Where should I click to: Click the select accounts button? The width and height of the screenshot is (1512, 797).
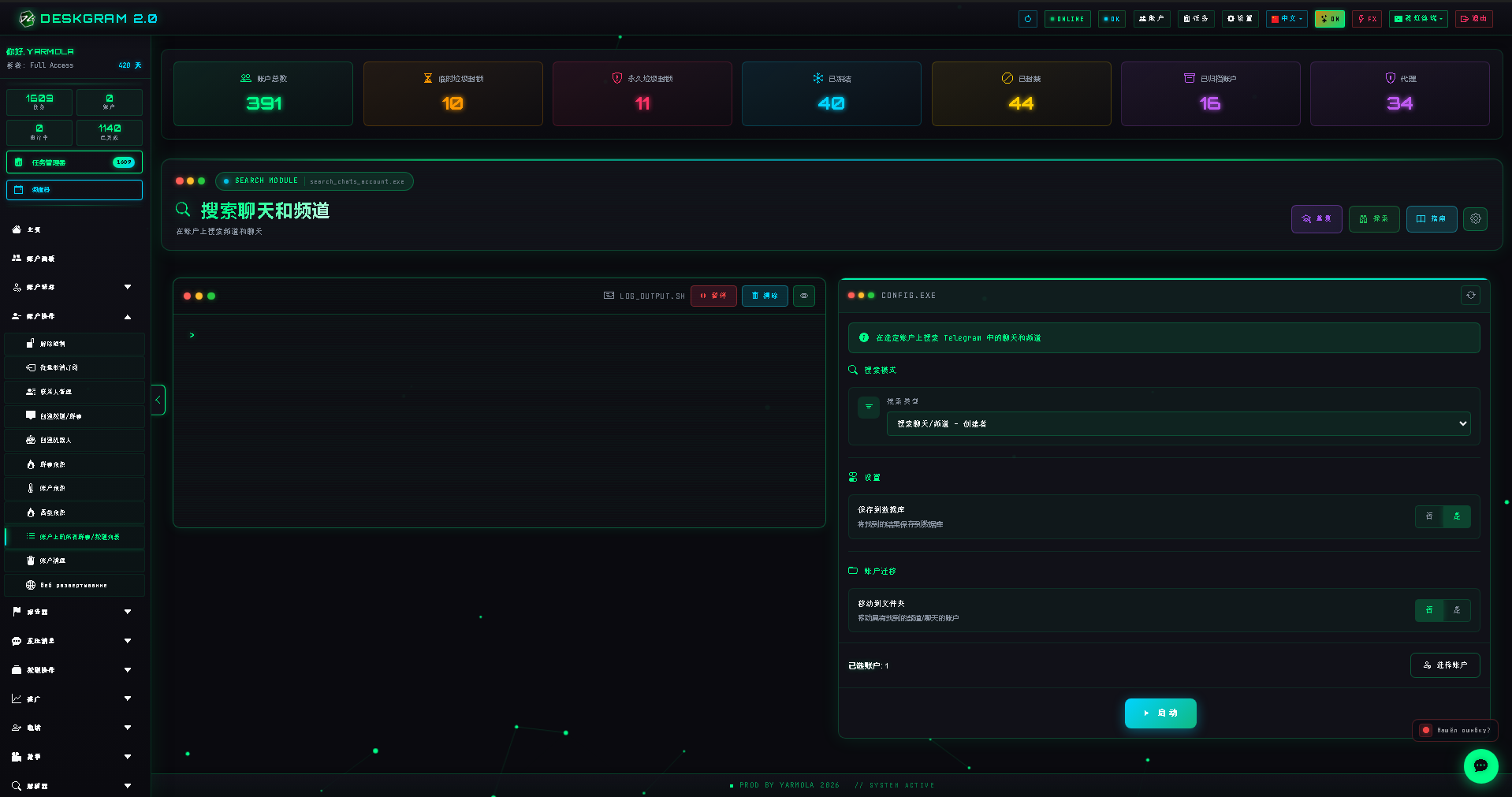[x=1444, y=665]
